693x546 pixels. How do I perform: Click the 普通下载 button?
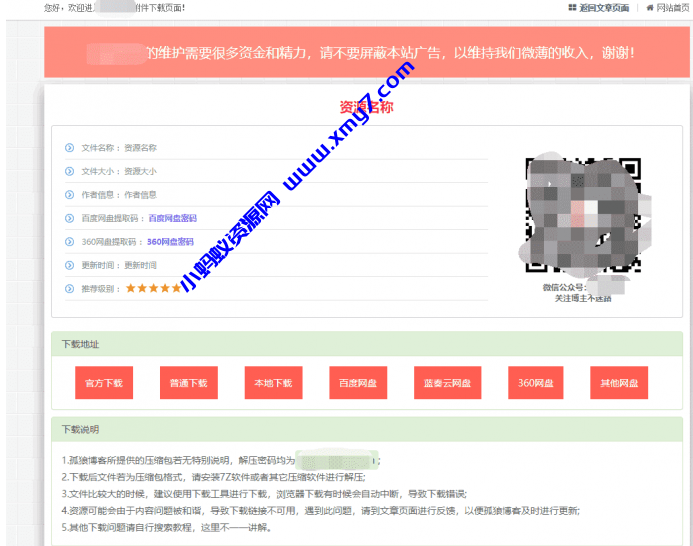189,383
